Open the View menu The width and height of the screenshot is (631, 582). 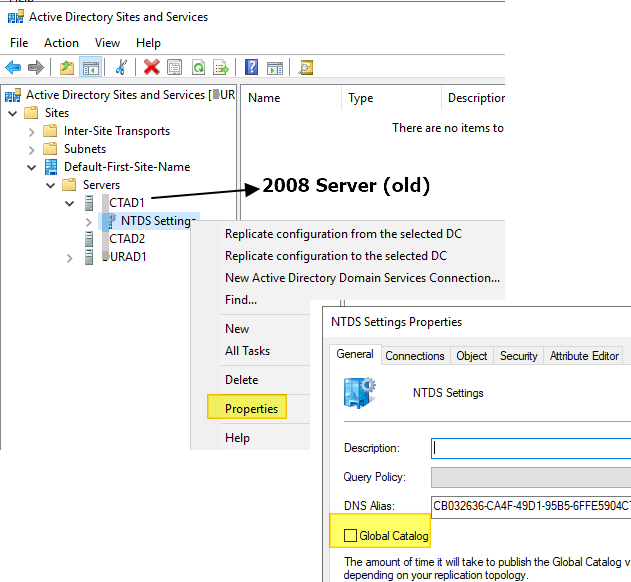coord(107,43)
